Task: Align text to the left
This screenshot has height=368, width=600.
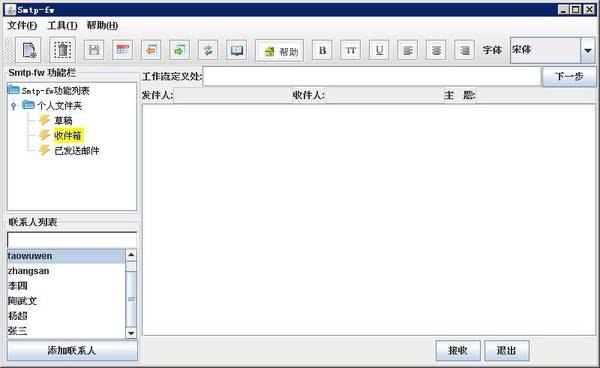Action: pyautogui.click(x=408, y=50)
